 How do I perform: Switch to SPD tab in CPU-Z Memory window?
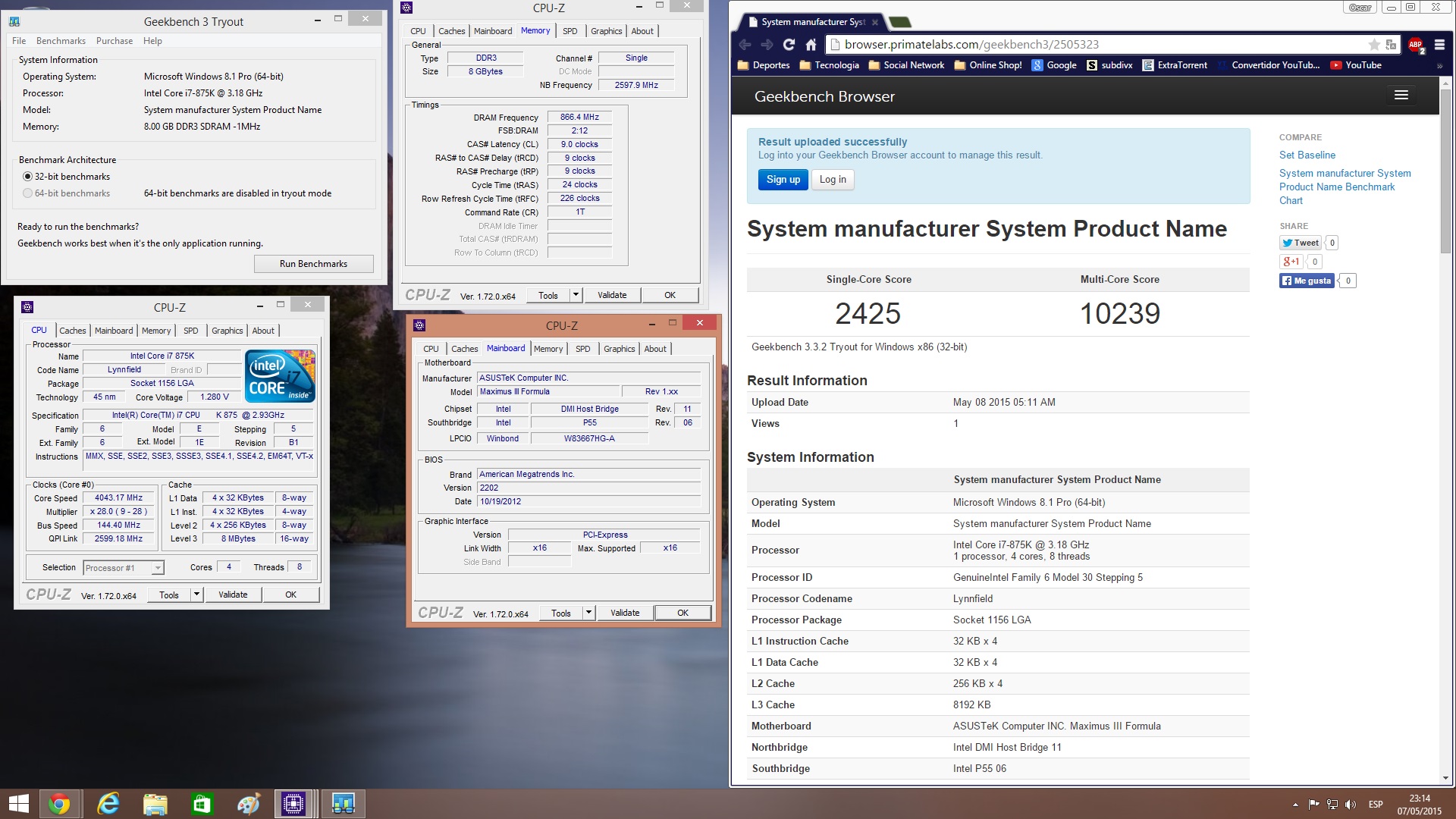point(570,31)
